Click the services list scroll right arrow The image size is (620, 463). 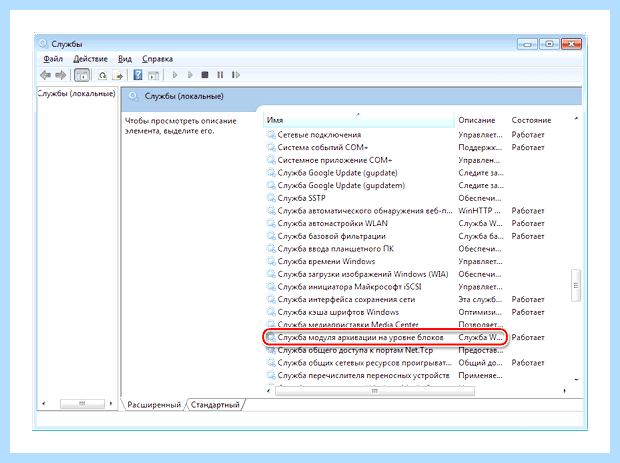click(x=564, y=391)
